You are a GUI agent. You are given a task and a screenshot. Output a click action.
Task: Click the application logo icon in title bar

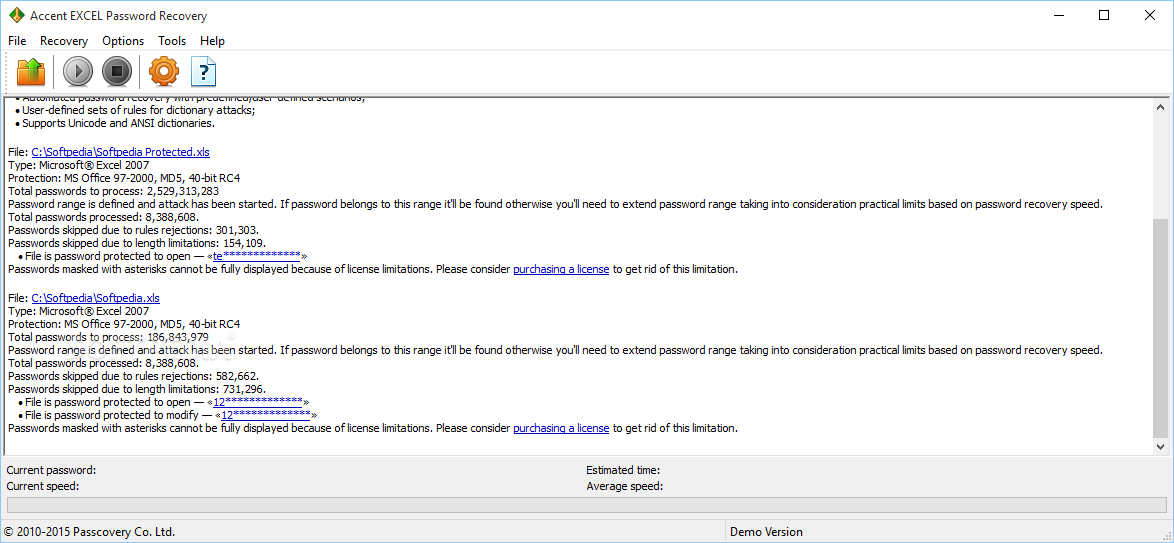[16, 16]
